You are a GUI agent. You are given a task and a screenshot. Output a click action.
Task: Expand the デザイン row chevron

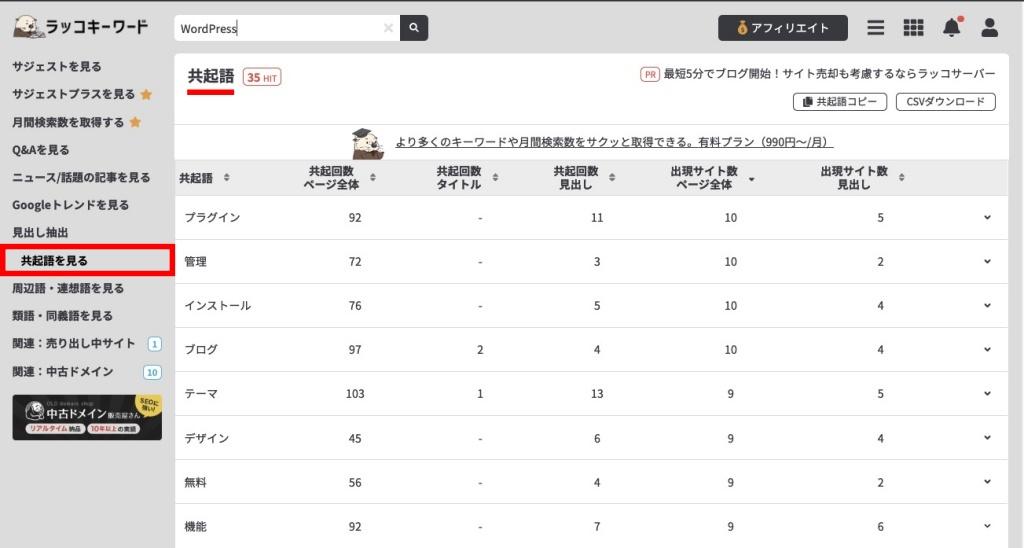[987, 438]
